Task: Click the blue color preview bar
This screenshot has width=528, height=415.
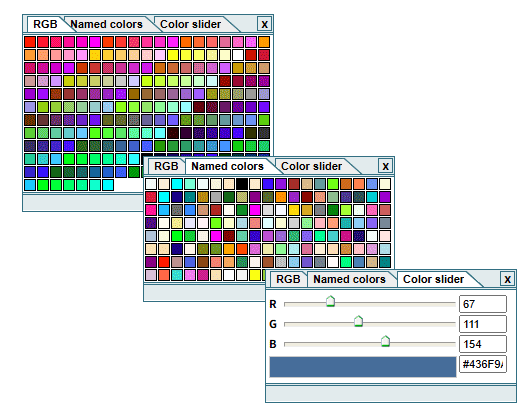Action: click(363, 367)
